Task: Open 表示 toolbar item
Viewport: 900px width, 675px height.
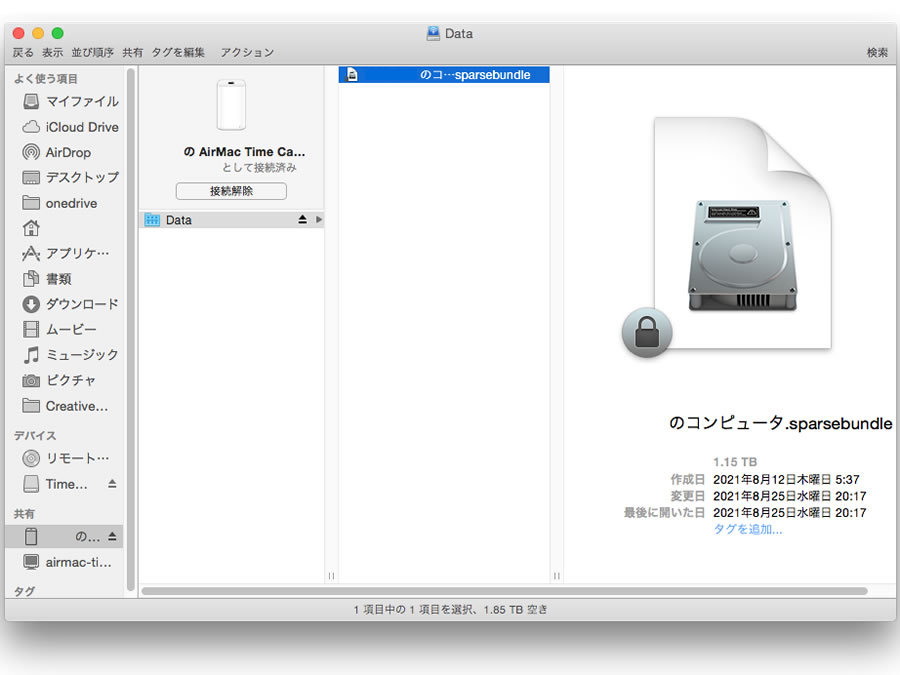Action: [x=52, y=52]
